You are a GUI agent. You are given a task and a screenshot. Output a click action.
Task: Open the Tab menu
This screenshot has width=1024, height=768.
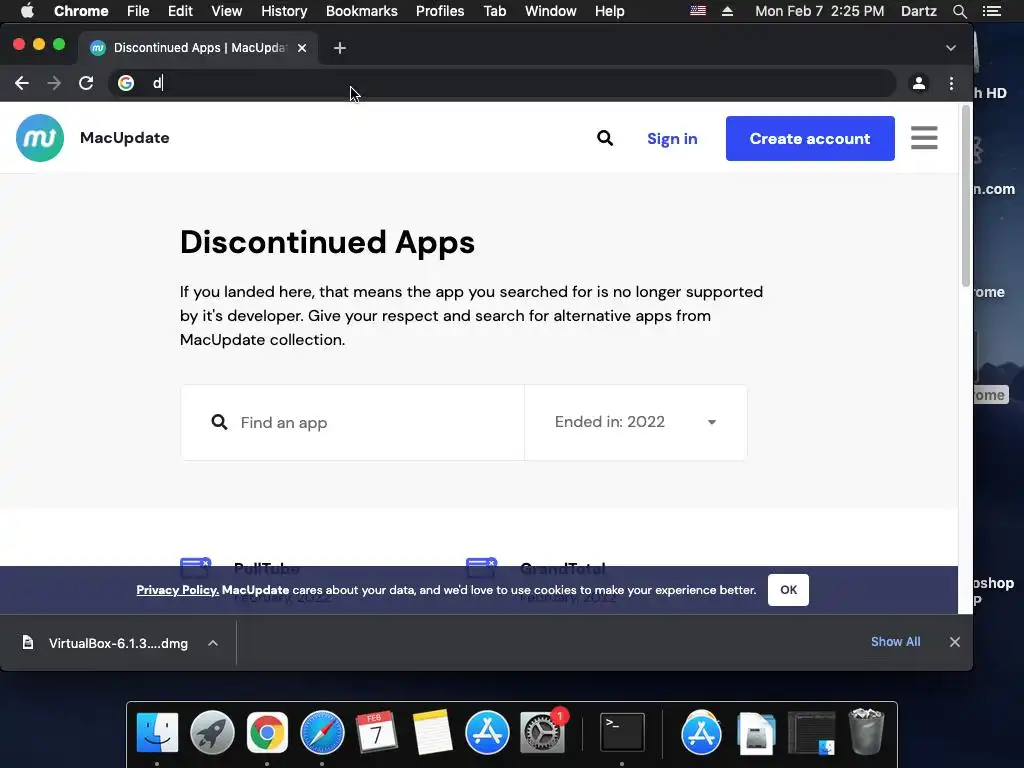[494, 11]
